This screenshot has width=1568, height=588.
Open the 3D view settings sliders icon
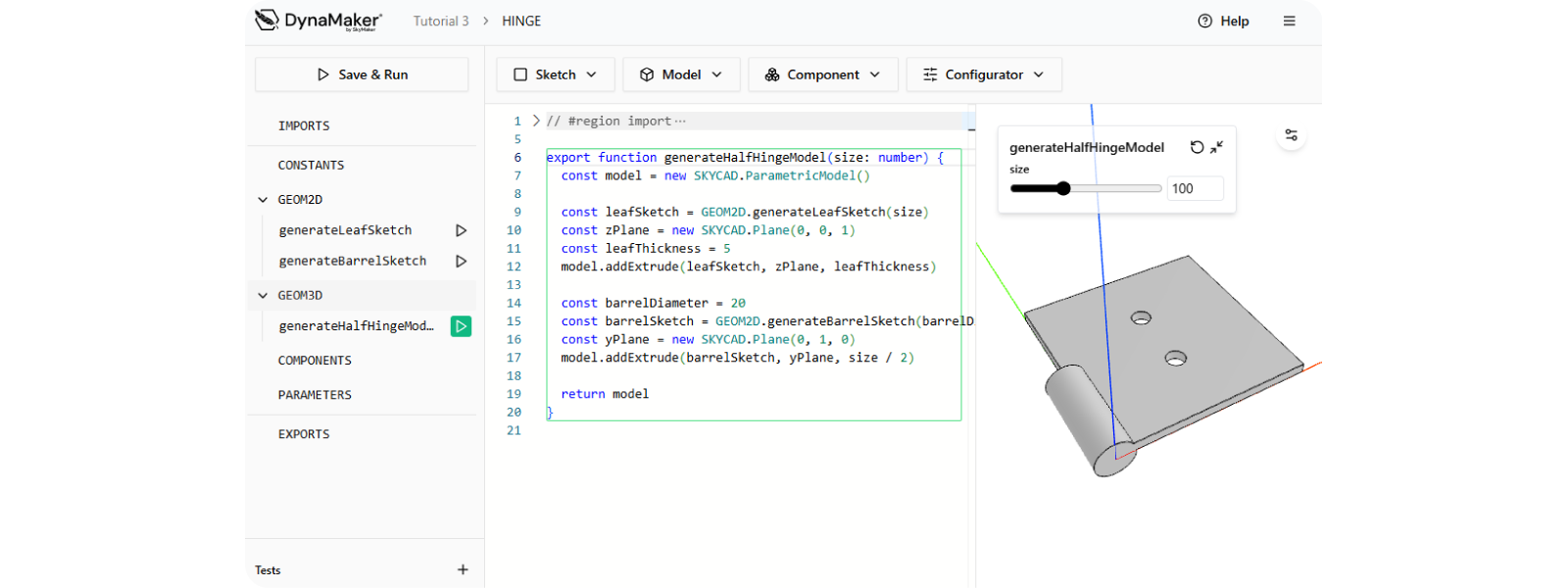pos(1291,135)
